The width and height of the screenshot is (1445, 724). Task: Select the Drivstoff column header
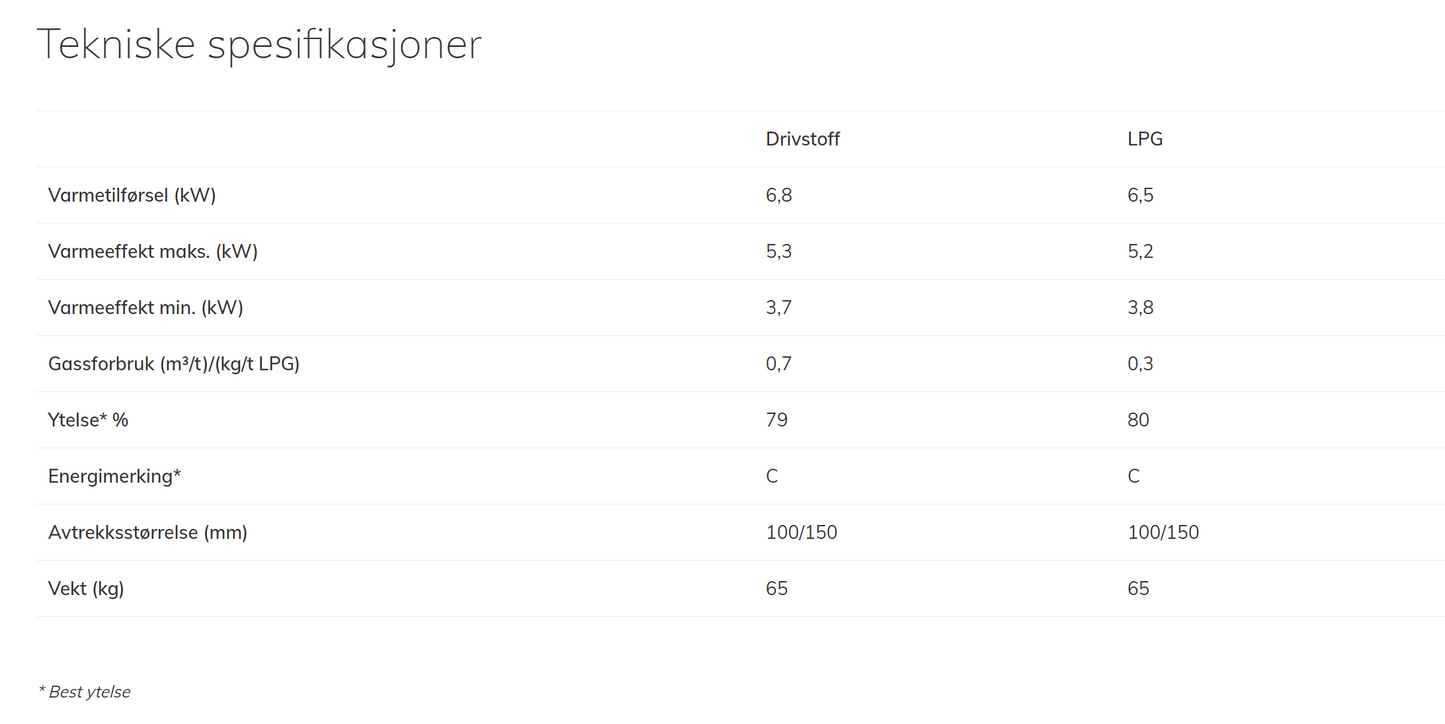point(802,139)
